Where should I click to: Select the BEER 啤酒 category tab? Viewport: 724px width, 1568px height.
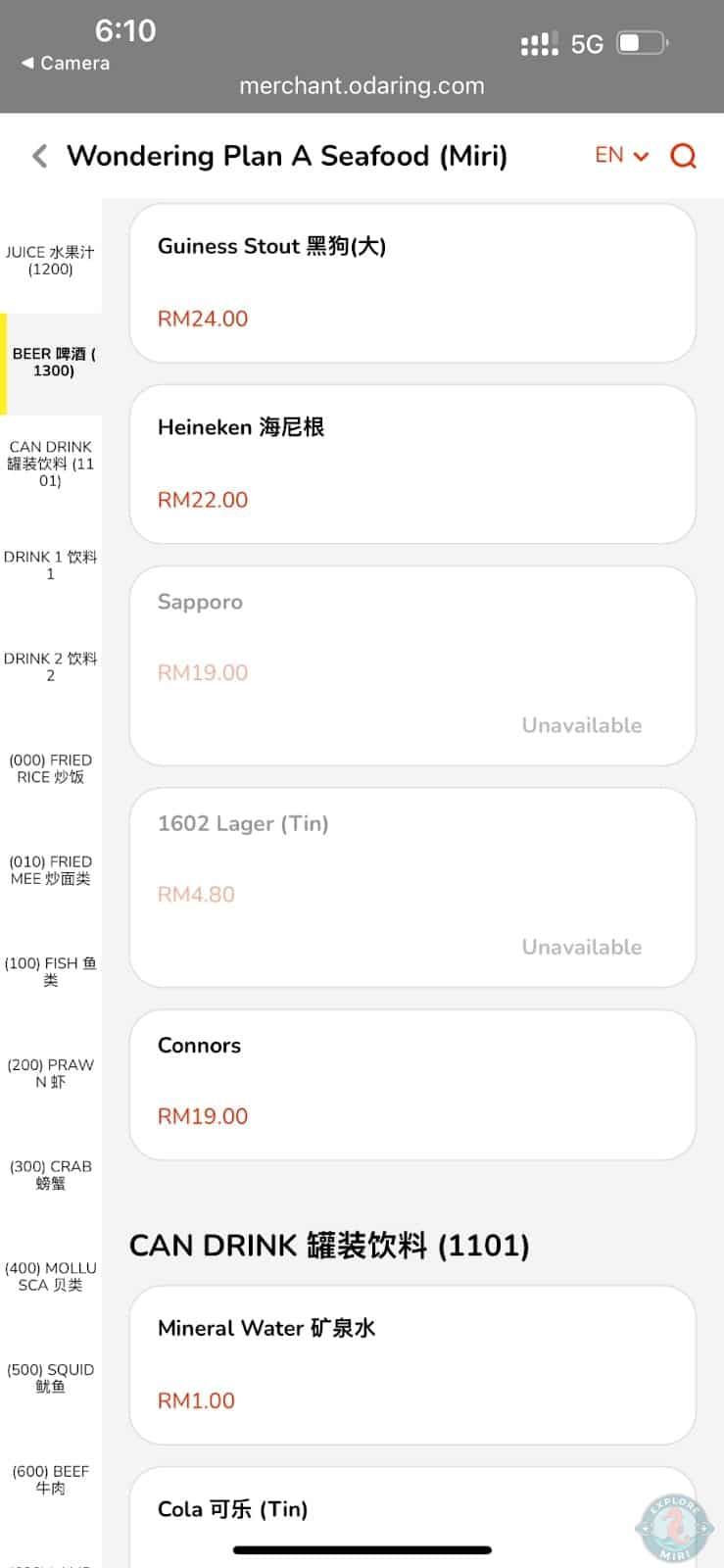[53, 363]
